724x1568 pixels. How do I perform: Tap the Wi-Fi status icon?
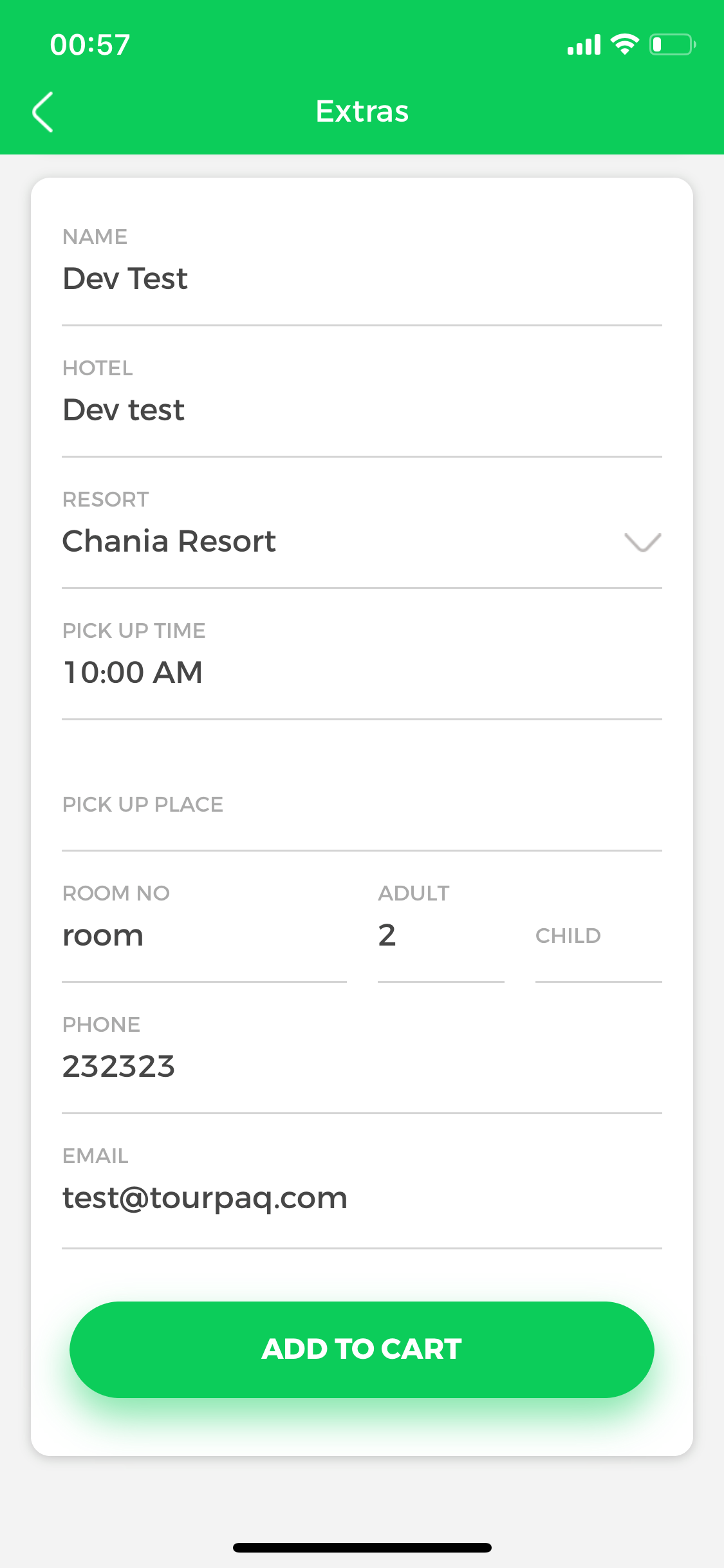(x=624, y=44)
